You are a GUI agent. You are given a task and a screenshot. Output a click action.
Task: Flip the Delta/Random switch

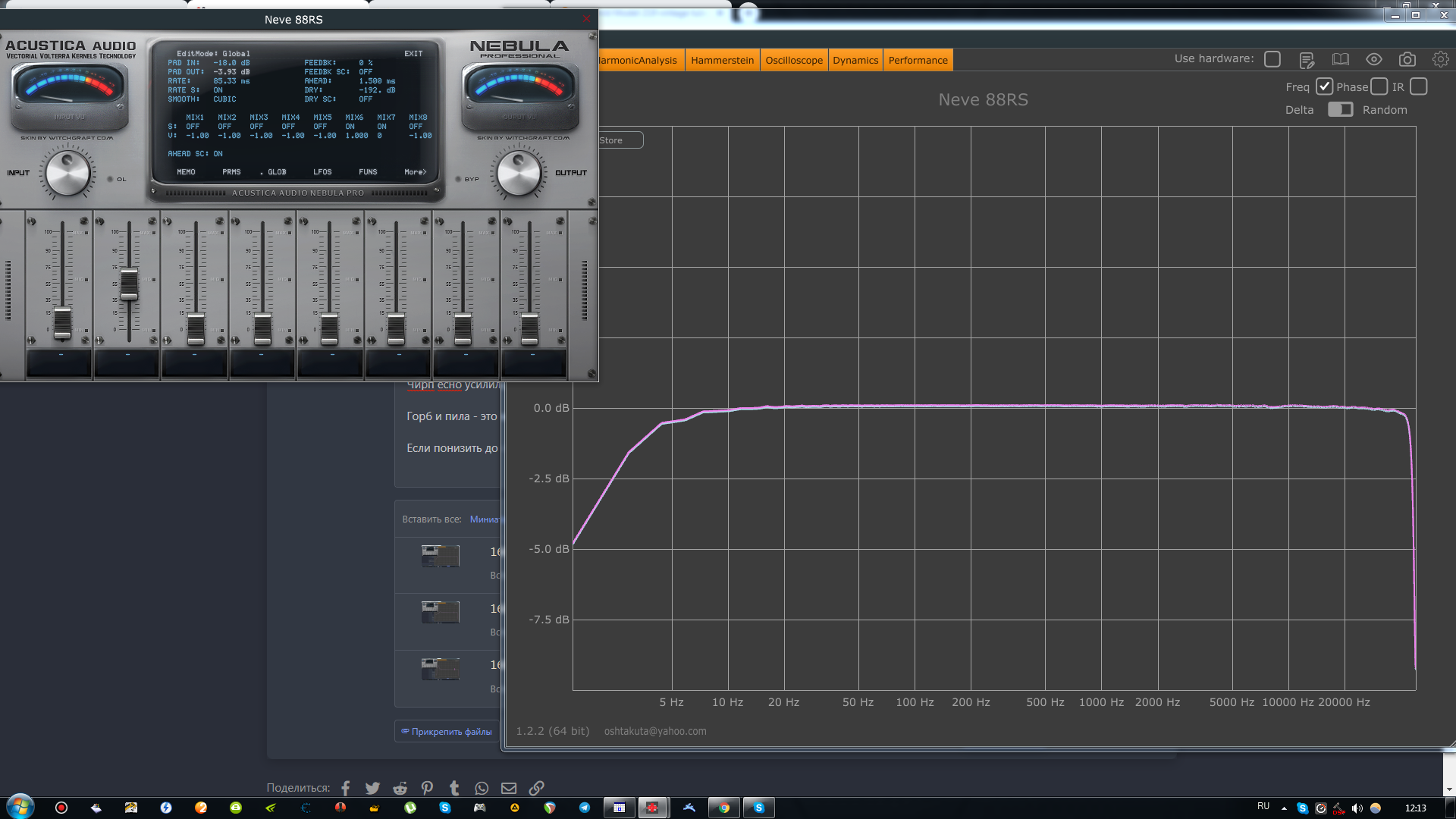(x=1340, y=109)
